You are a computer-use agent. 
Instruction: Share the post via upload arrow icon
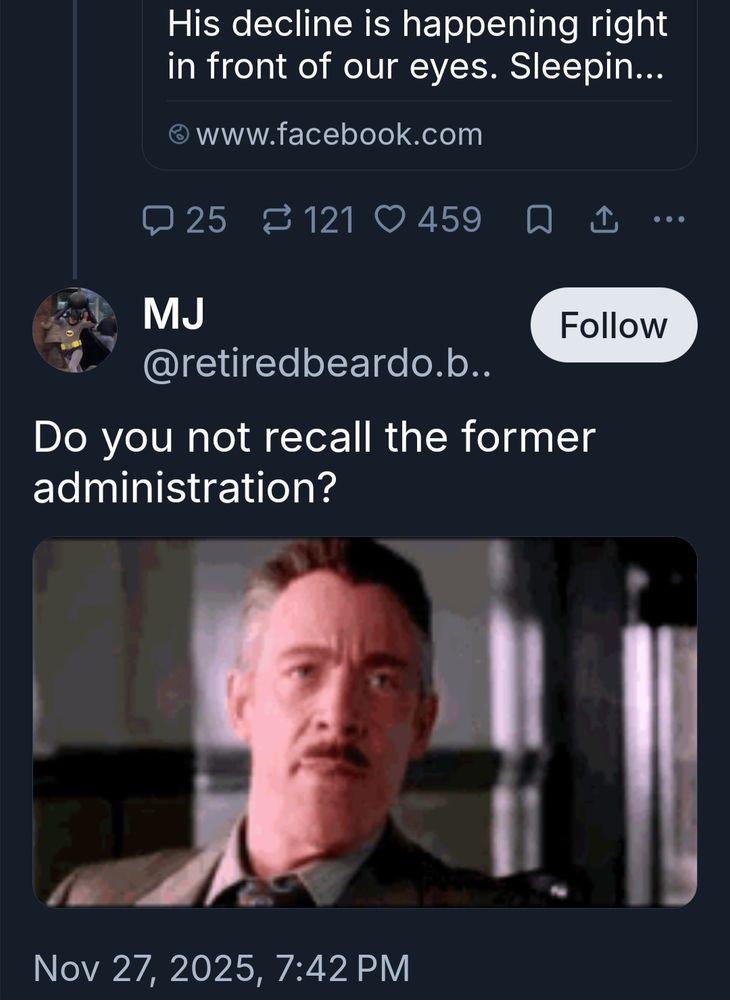point(604,220)
